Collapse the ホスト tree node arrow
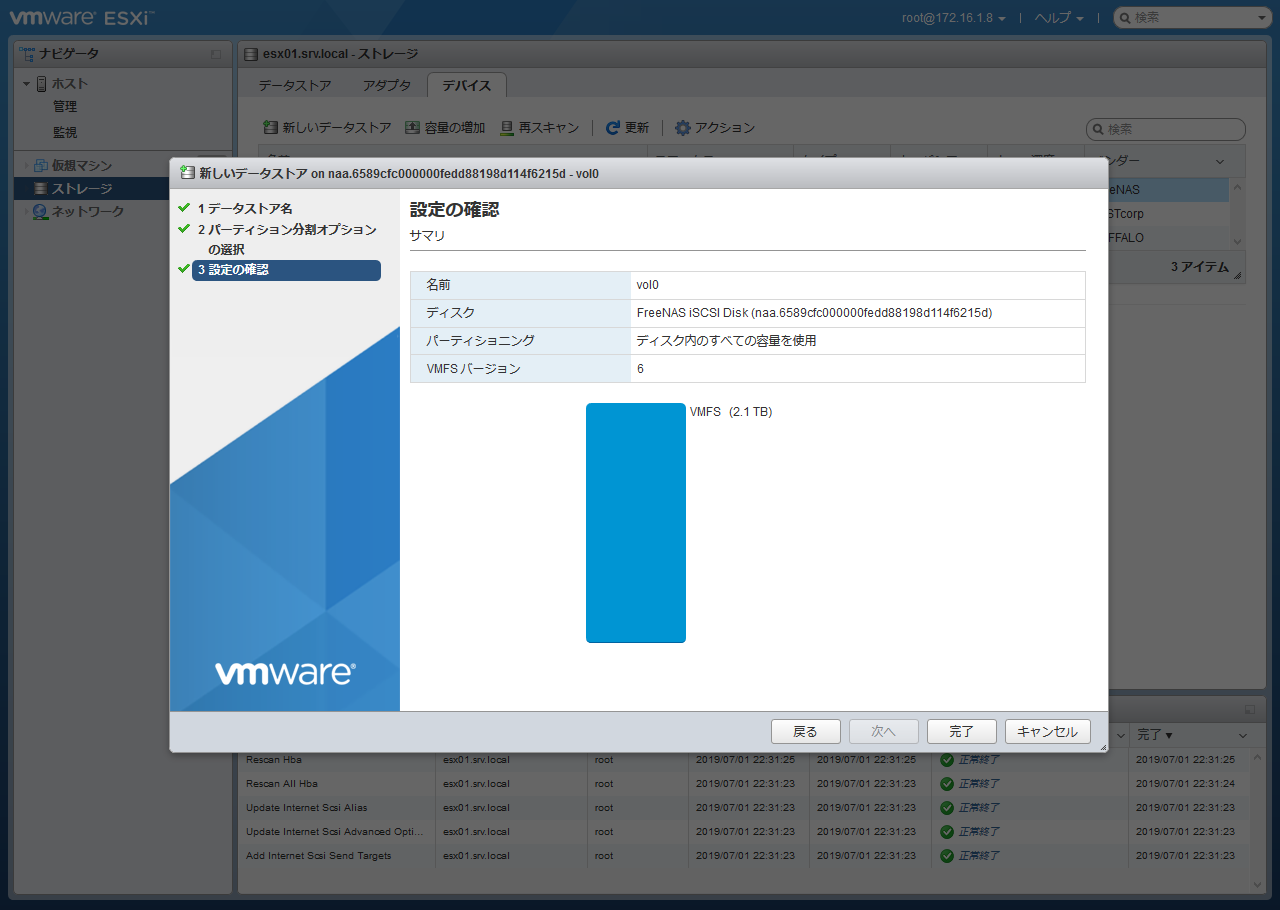Image resolution: width=1280 pixels, height=910 pixels. click(26, 84)
